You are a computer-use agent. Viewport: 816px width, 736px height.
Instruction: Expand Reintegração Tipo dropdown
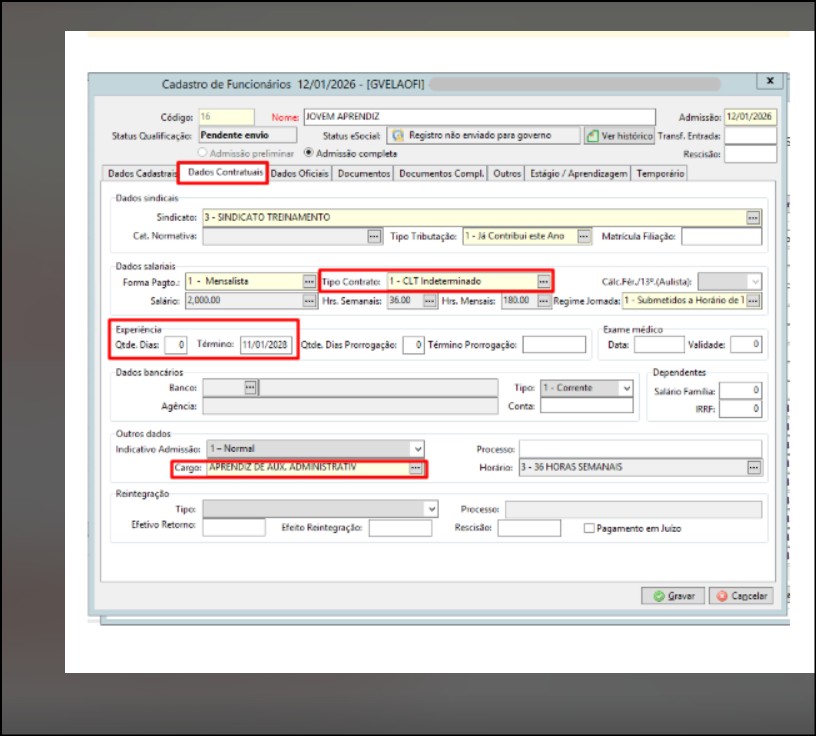431,509
